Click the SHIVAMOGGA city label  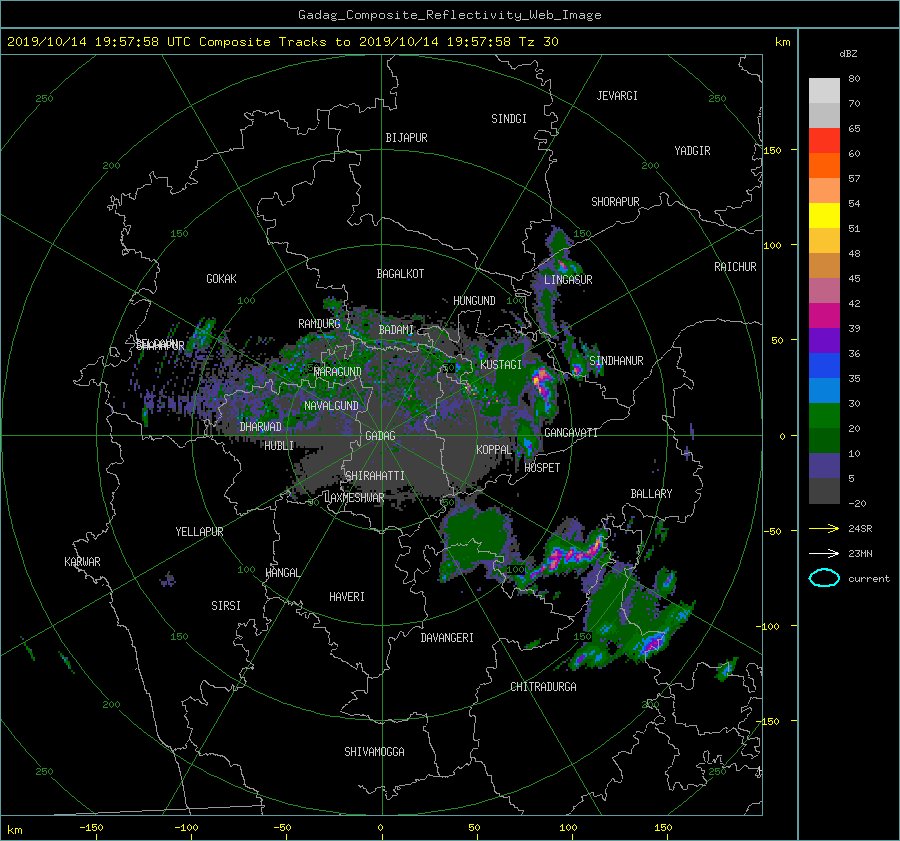tap(374, 752)
